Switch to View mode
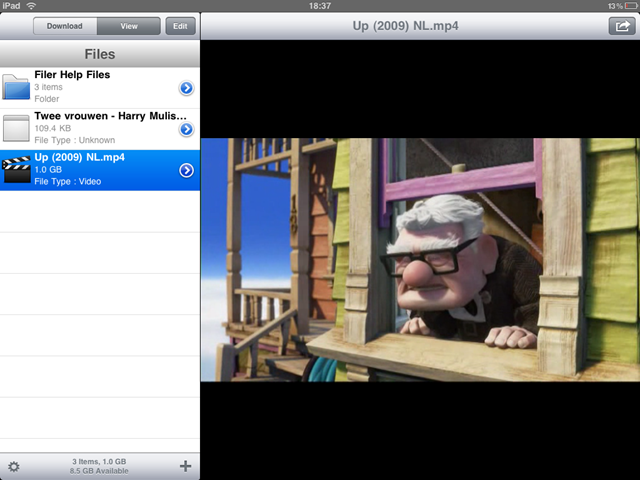This screenshot has height=480, width=640. pyautogui.click(x=129, y=27)
